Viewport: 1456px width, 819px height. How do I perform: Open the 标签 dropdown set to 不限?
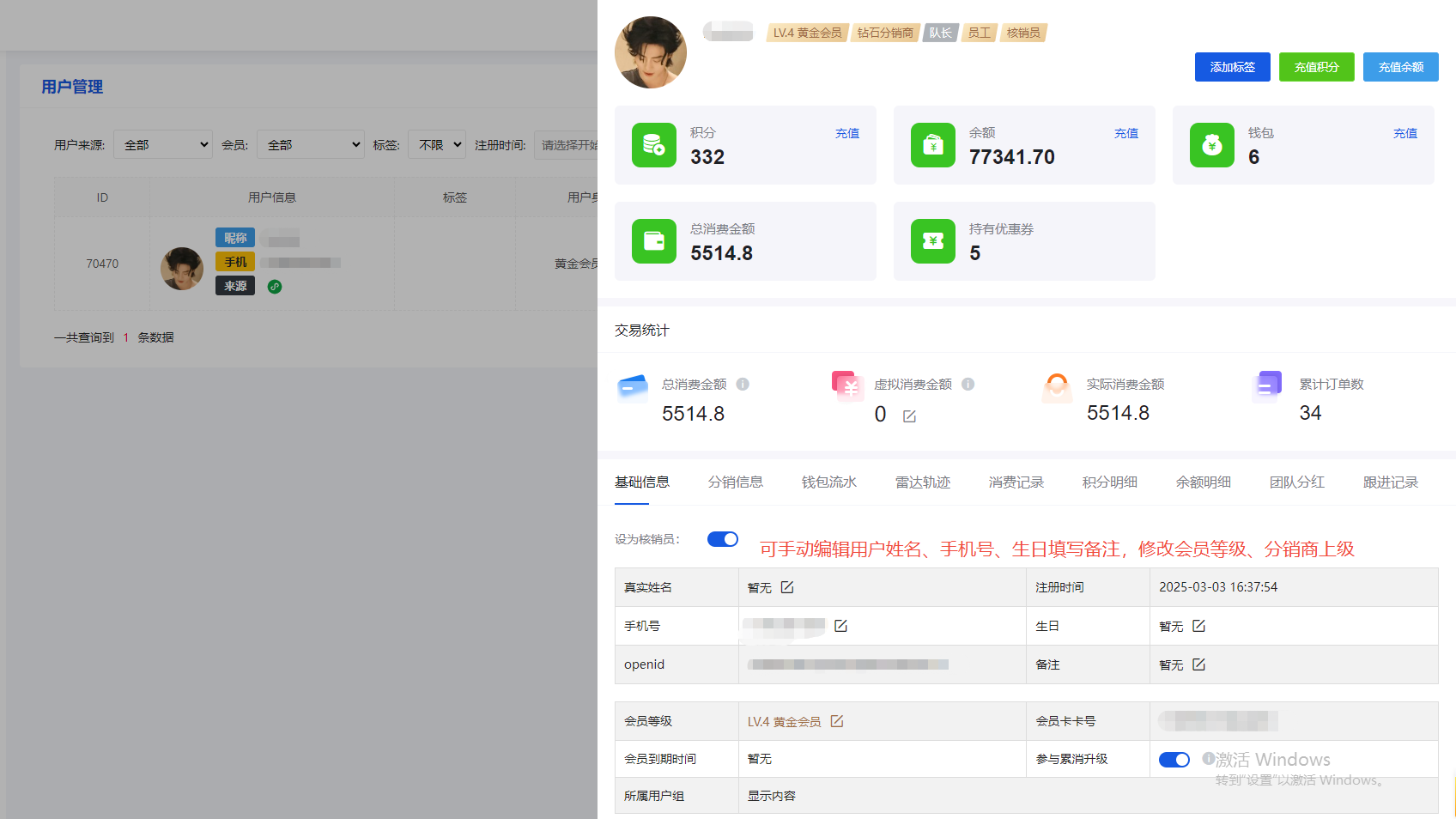(437, 145)
